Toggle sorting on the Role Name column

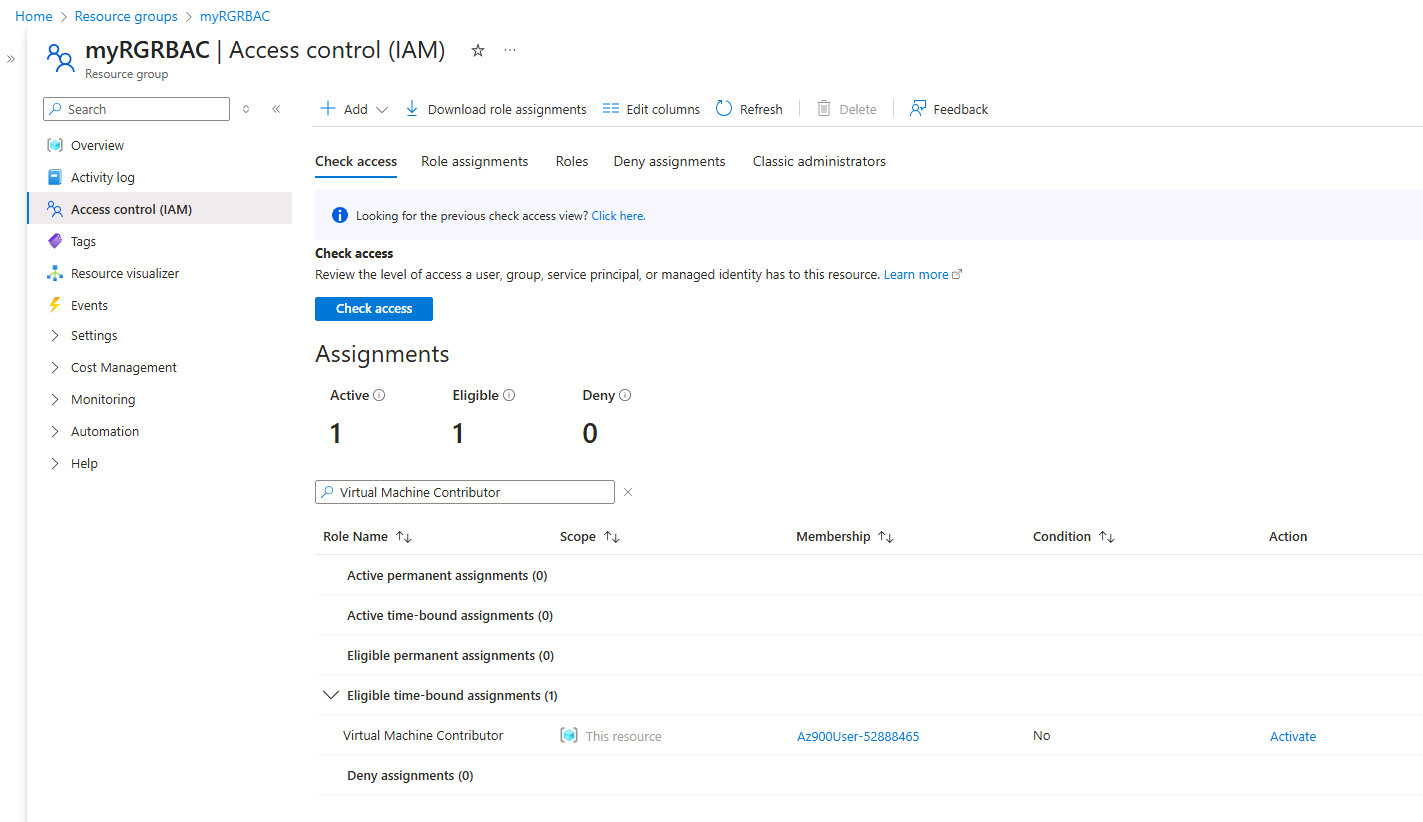(x=403, y=536)
